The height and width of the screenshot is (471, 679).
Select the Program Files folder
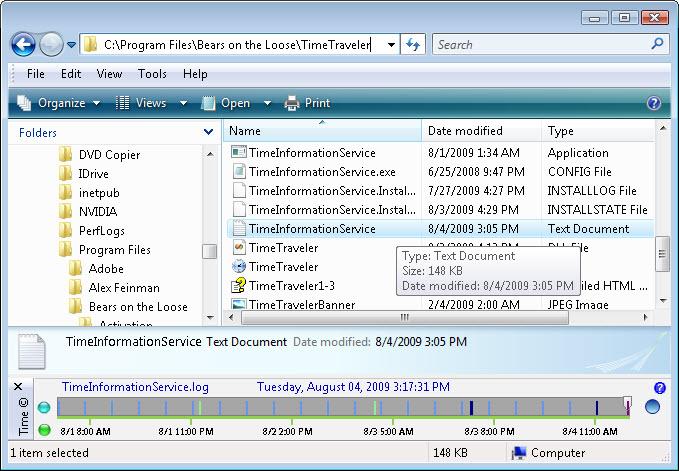tap(105, 250)
